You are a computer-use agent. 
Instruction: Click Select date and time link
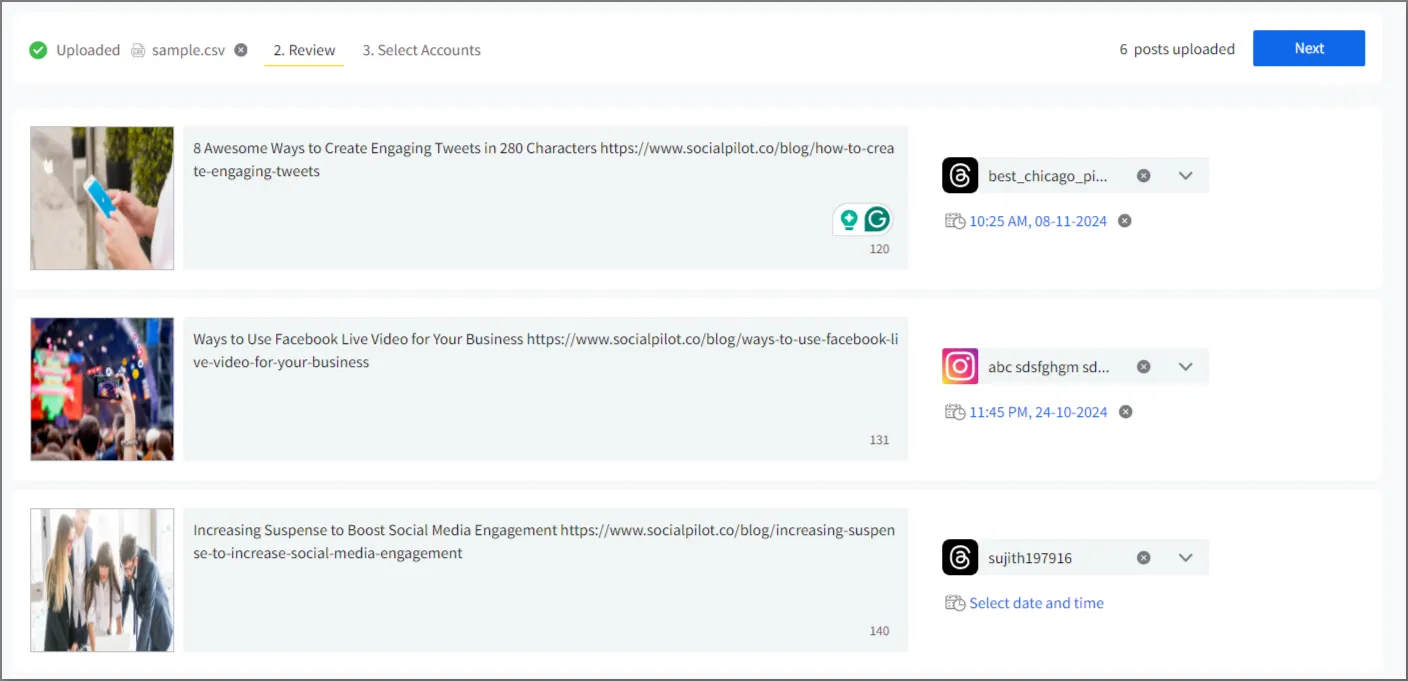pyautogui.click(x=1036, y=603)
